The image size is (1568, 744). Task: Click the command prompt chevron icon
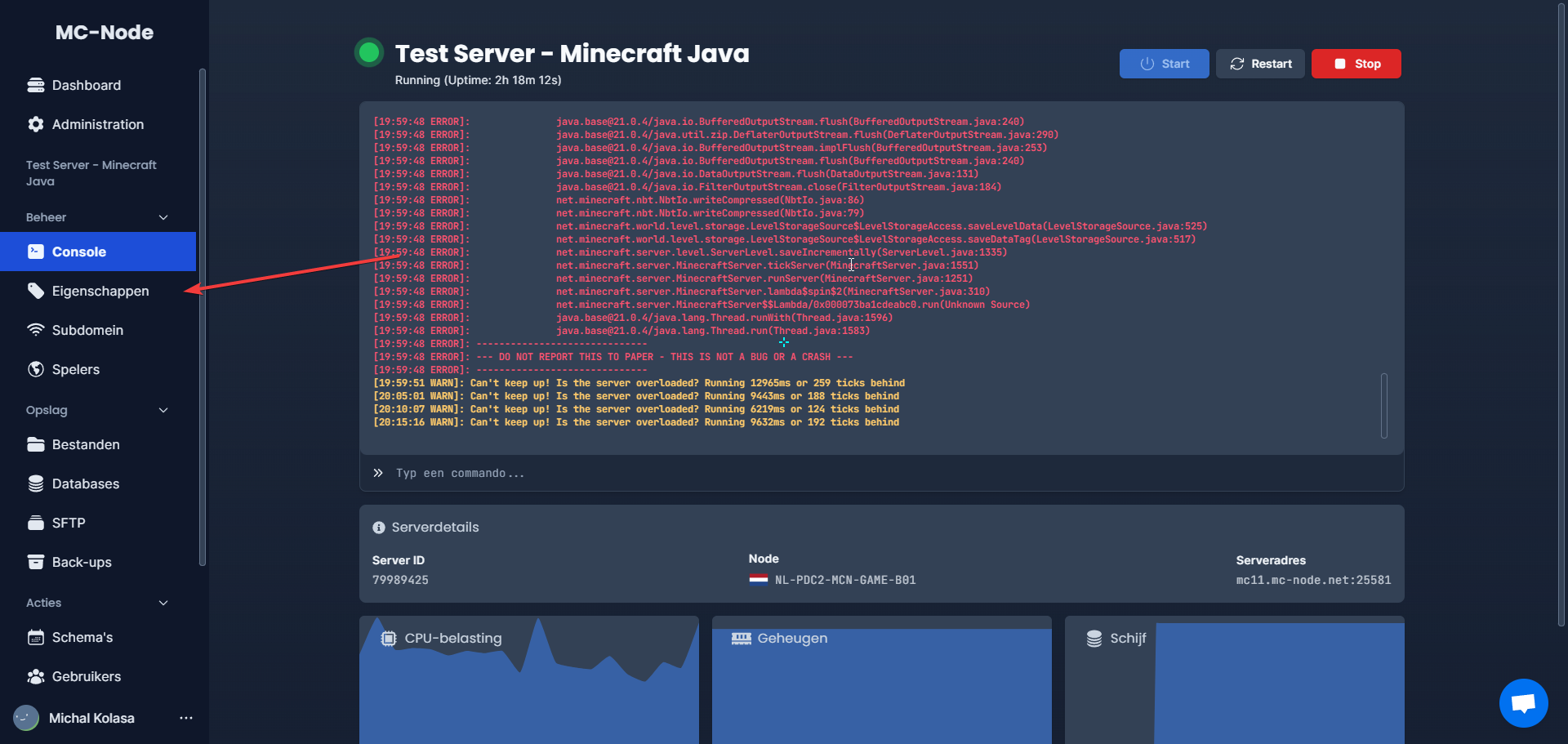point(378,473)
